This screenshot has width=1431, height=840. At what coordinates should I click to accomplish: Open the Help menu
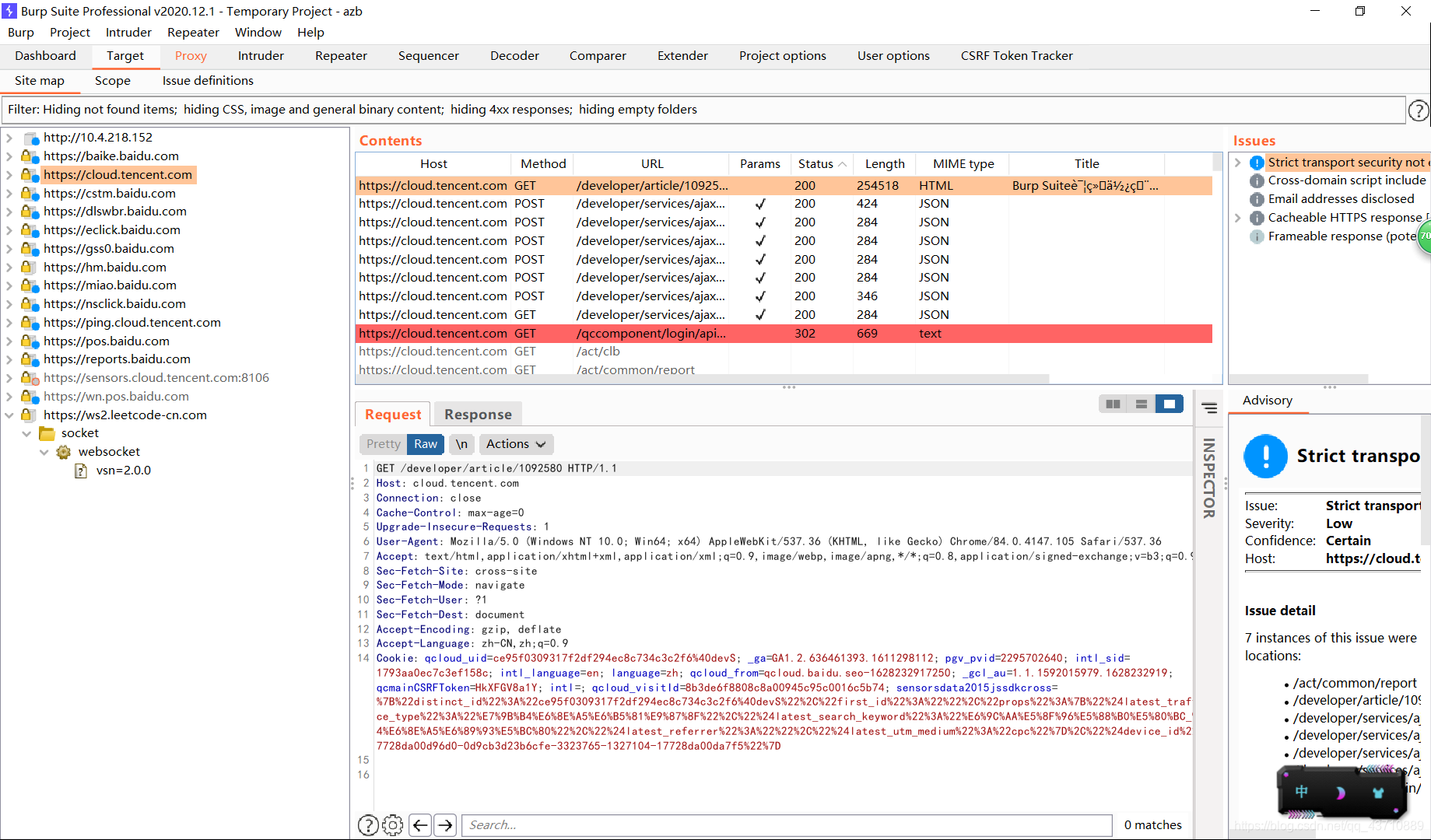[x=310, y=33]
